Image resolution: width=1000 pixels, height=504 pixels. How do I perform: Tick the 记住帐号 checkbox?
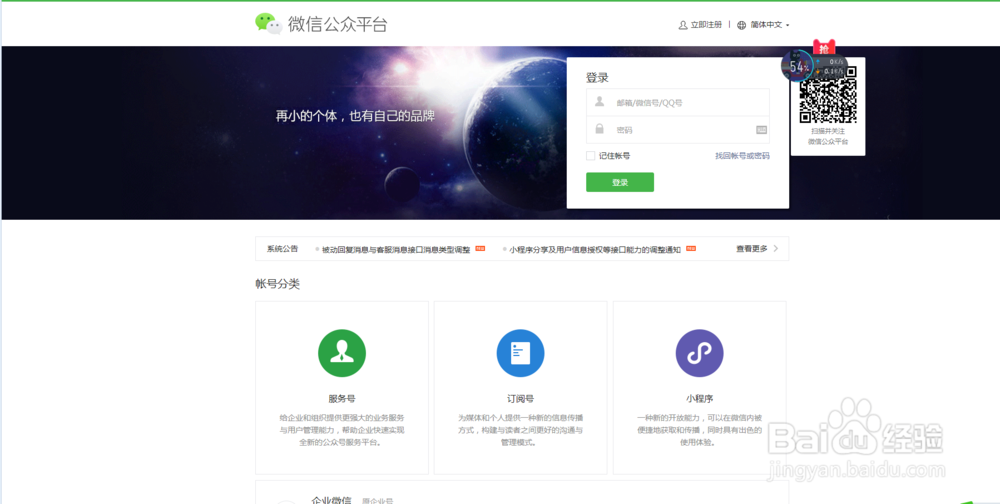pos(591,156)
